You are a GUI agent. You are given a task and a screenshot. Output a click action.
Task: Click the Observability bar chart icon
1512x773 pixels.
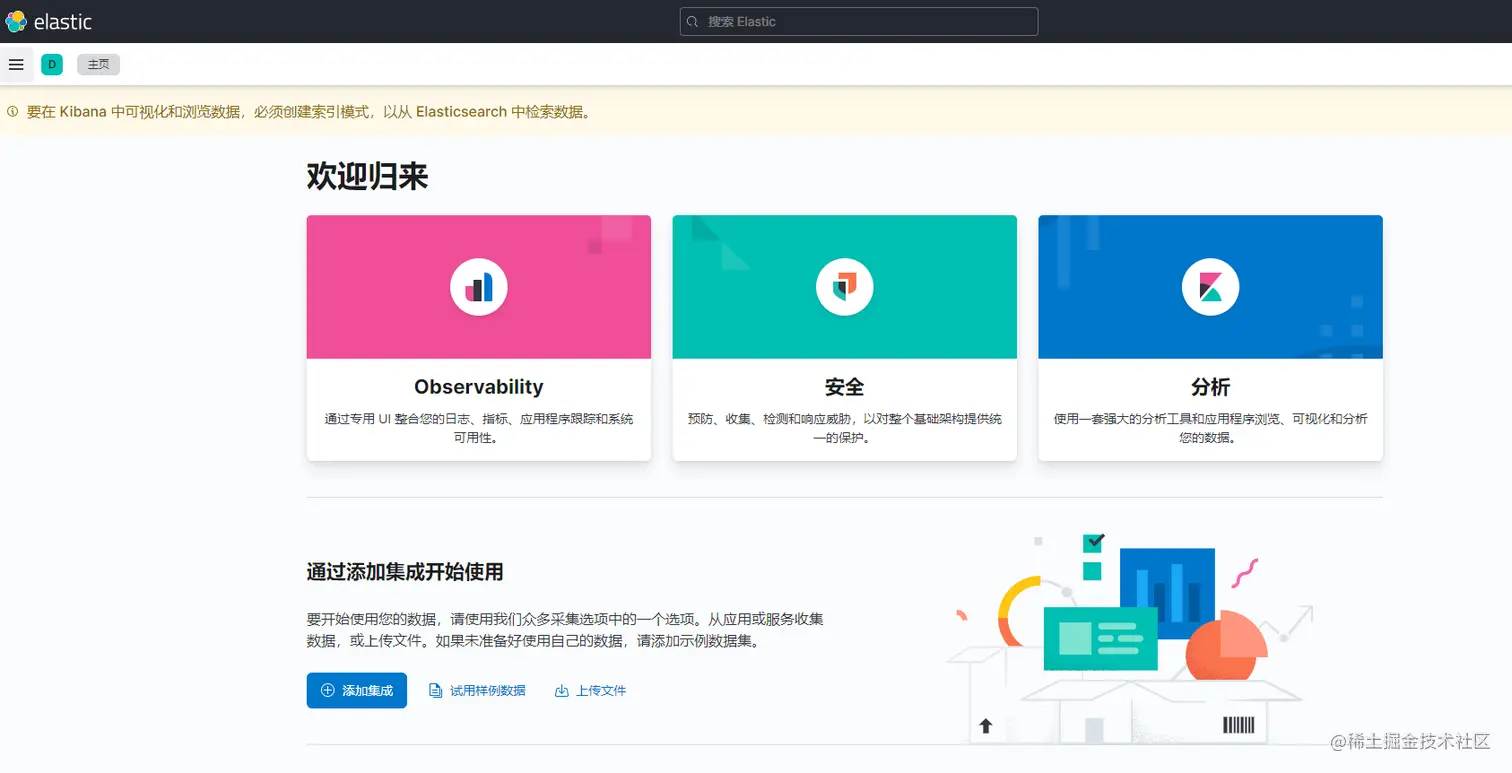click(479, 287)
